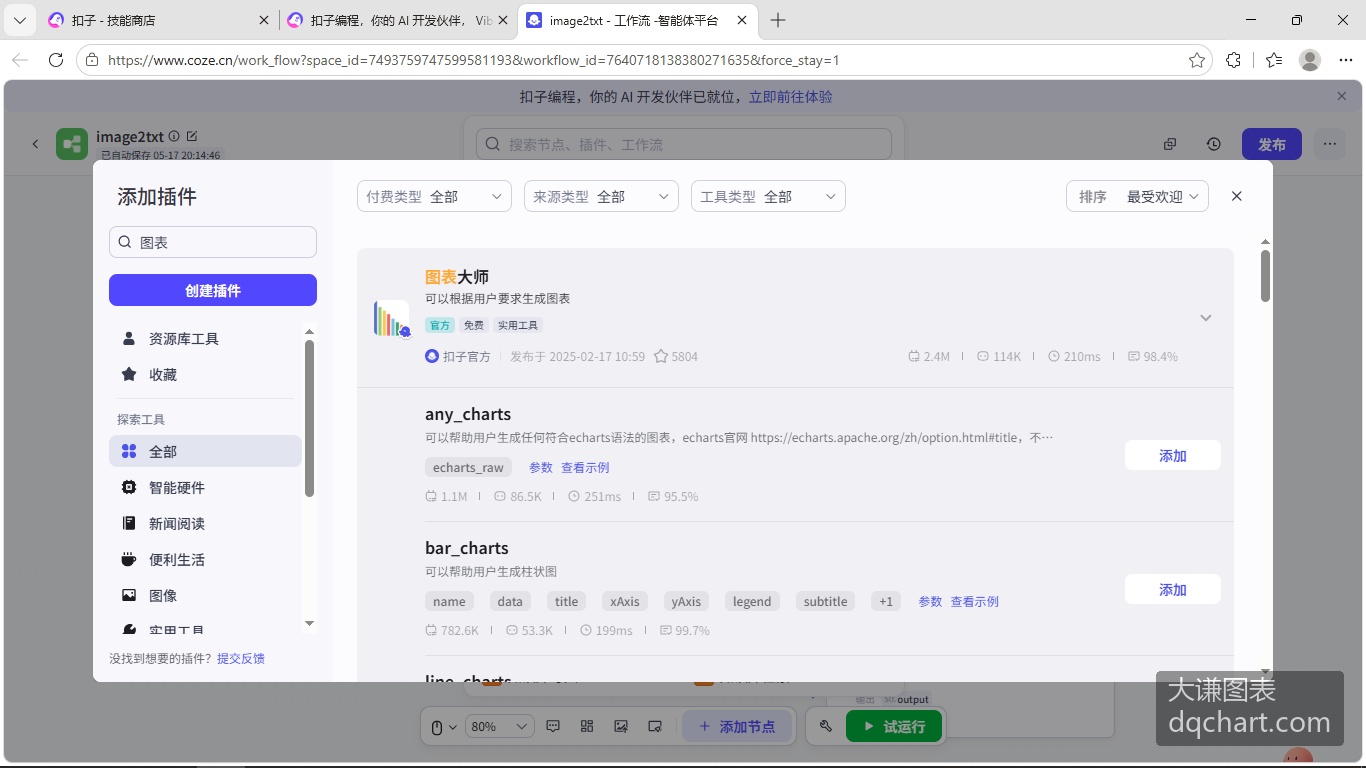
Task: Open the more options ellipsis beside 发布
Action: click(1329, 144)
